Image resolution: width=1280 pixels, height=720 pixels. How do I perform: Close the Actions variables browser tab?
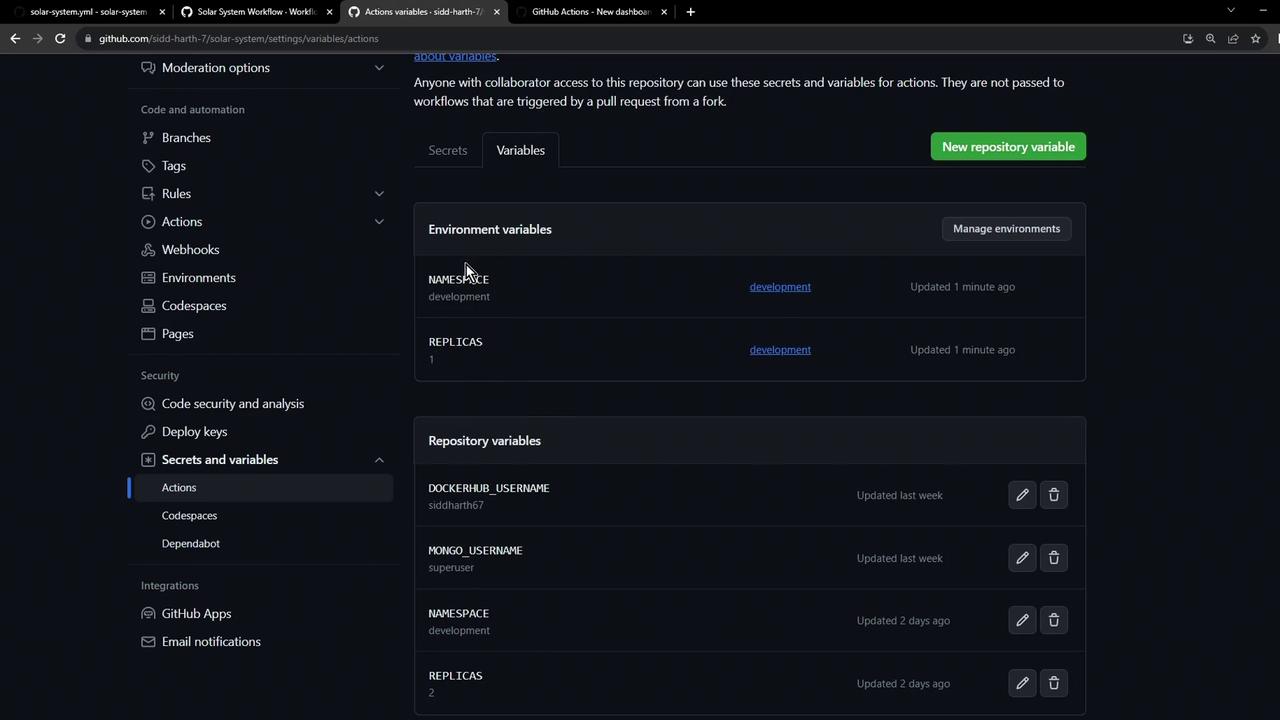(x=496, y=12)
